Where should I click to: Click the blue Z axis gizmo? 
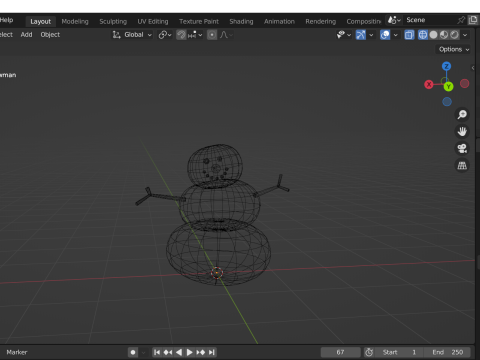[446, 66]
